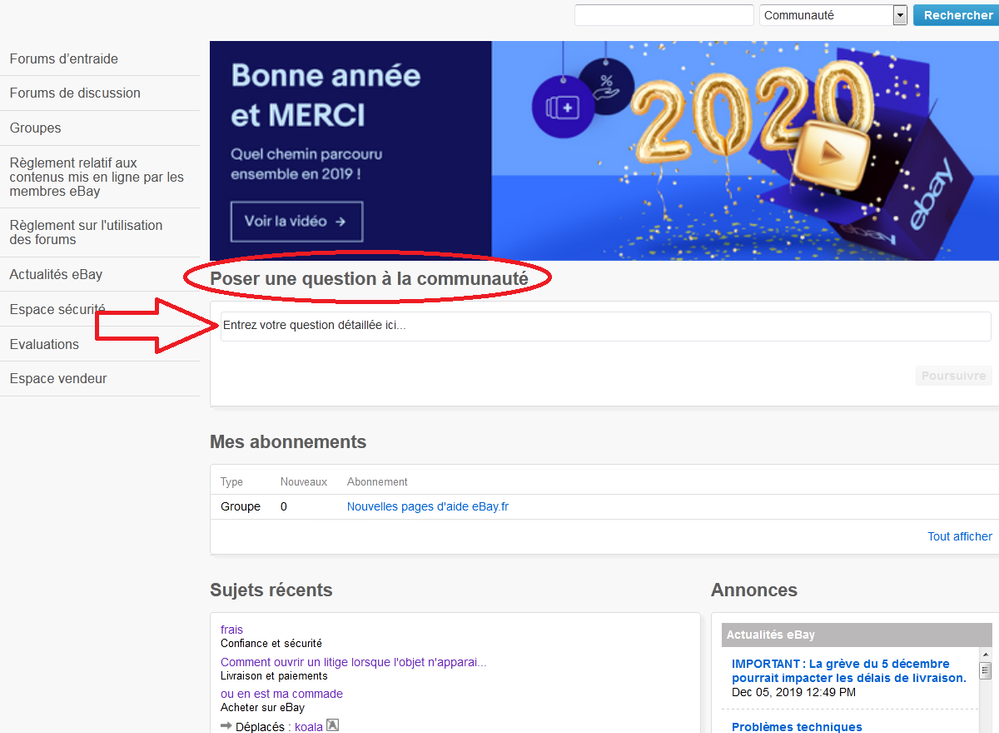Click the 'Dec 05, 2019 12:49 PM' date
Viewport: 999px width, 733px height.
coord(793,692)
